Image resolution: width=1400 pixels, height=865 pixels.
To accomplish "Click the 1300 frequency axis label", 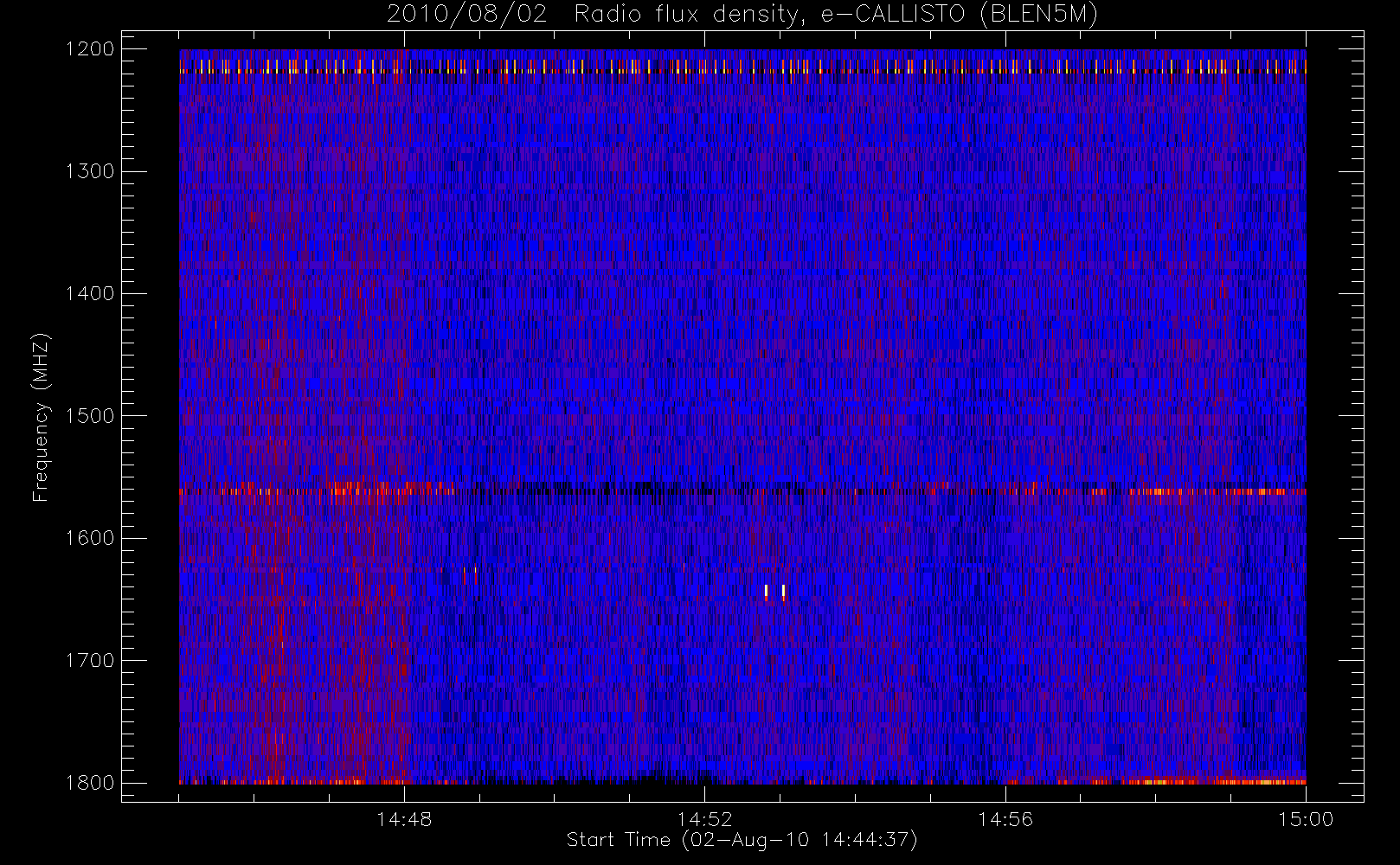I will pos(90,171).
